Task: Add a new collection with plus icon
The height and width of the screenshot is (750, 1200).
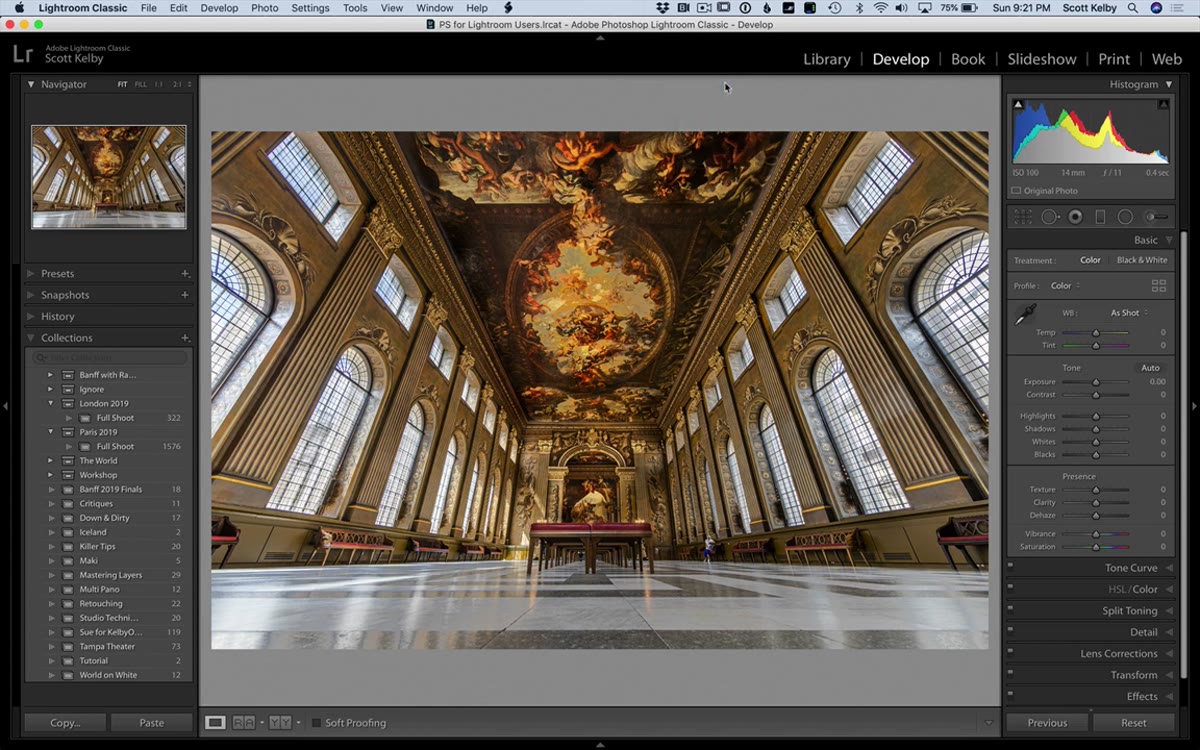Action: [x=185, y=338]
